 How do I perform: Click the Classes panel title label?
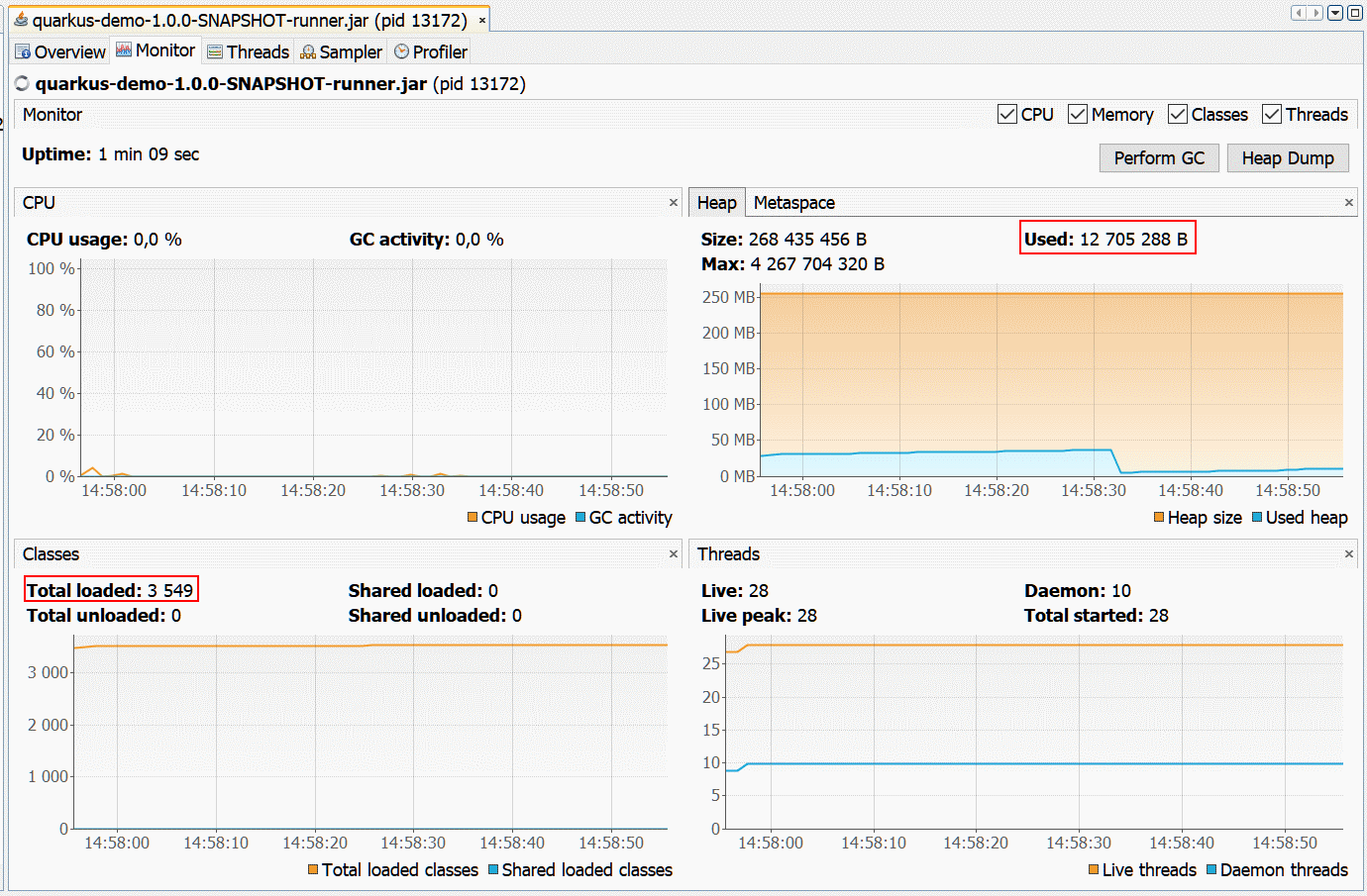coord(51,553)
